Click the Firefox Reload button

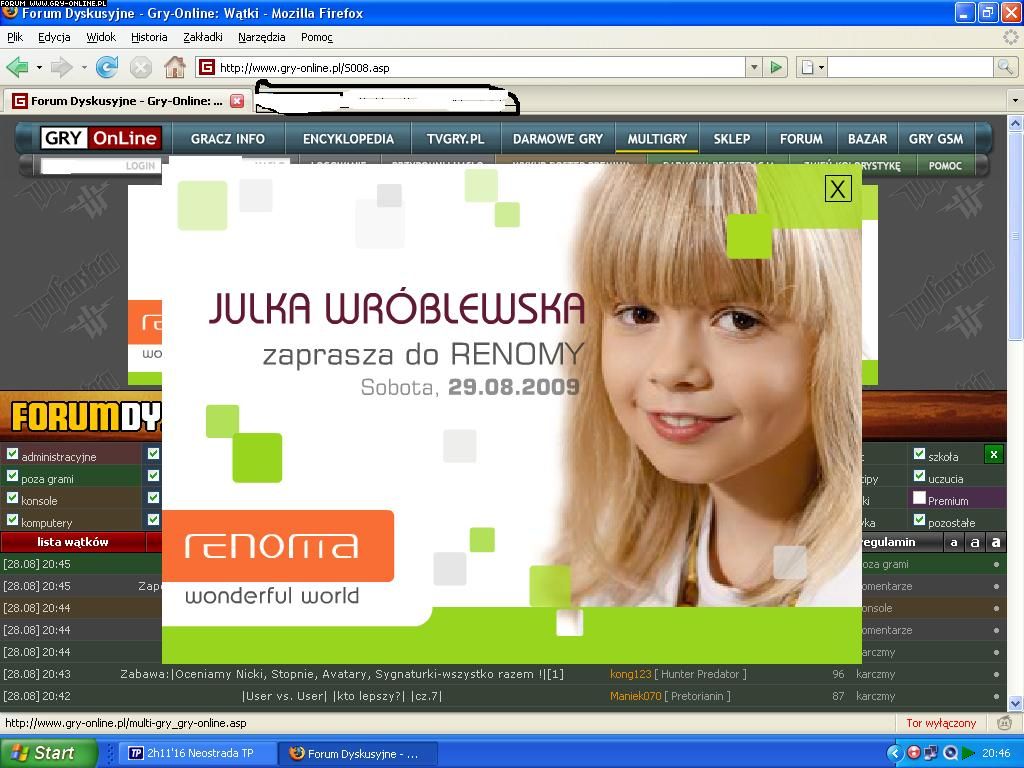click(107, 67)
